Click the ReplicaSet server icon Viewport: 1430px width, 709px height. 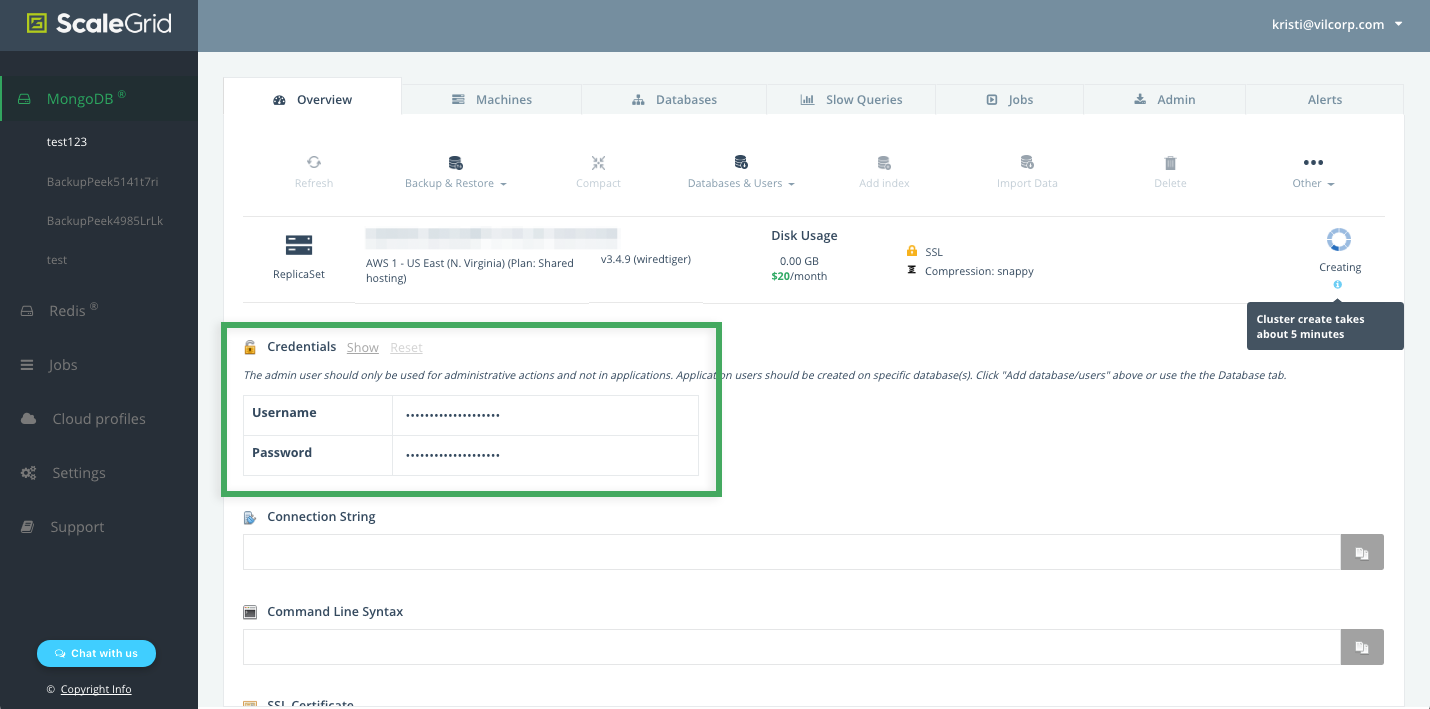pyautogui.click(x=299, y=245)
